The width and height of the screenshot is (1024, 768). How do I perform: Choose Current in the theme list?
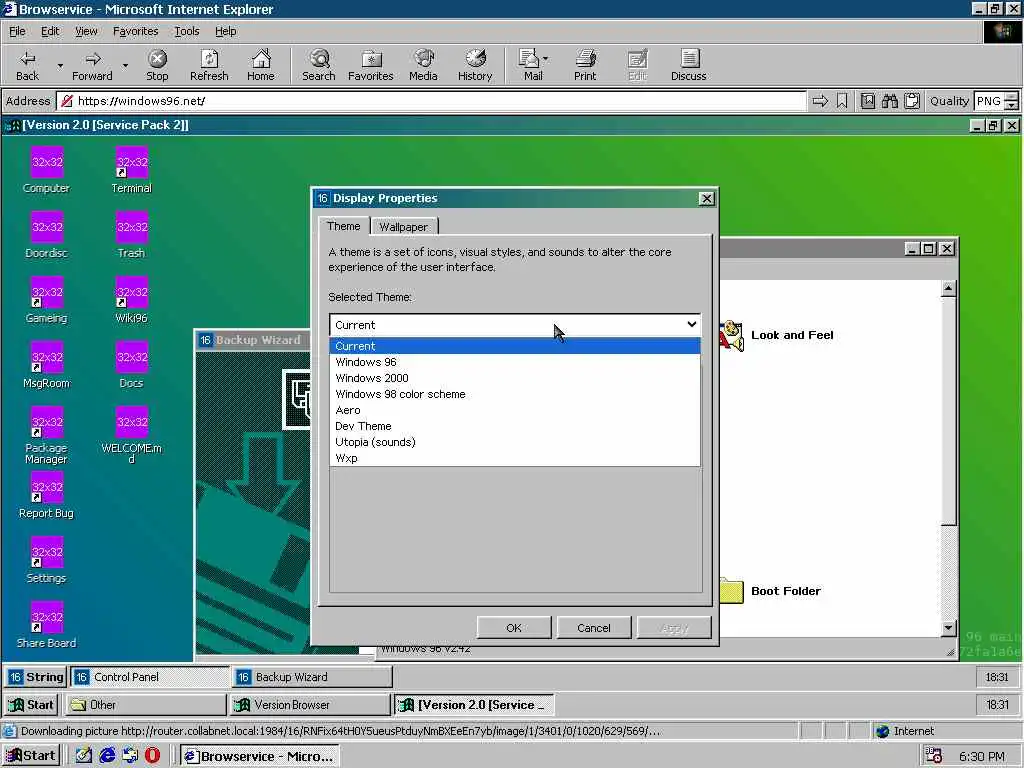click(x=515, y=346)
